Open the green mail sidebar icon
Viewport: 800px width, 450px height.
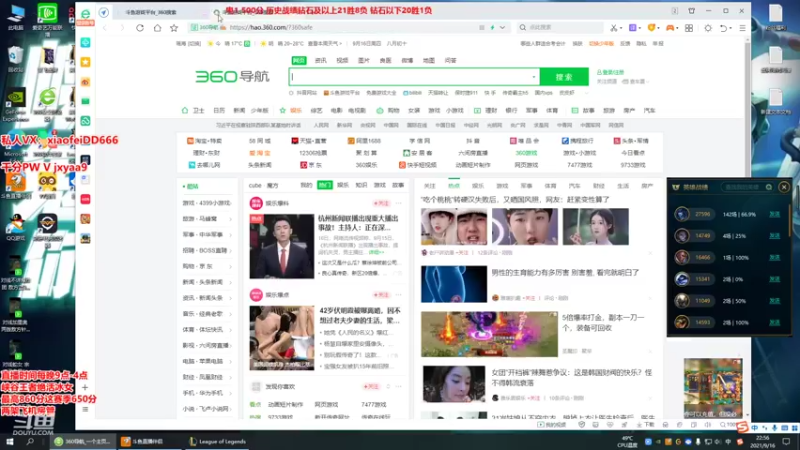pyautogui.click(x=85, y=101)
